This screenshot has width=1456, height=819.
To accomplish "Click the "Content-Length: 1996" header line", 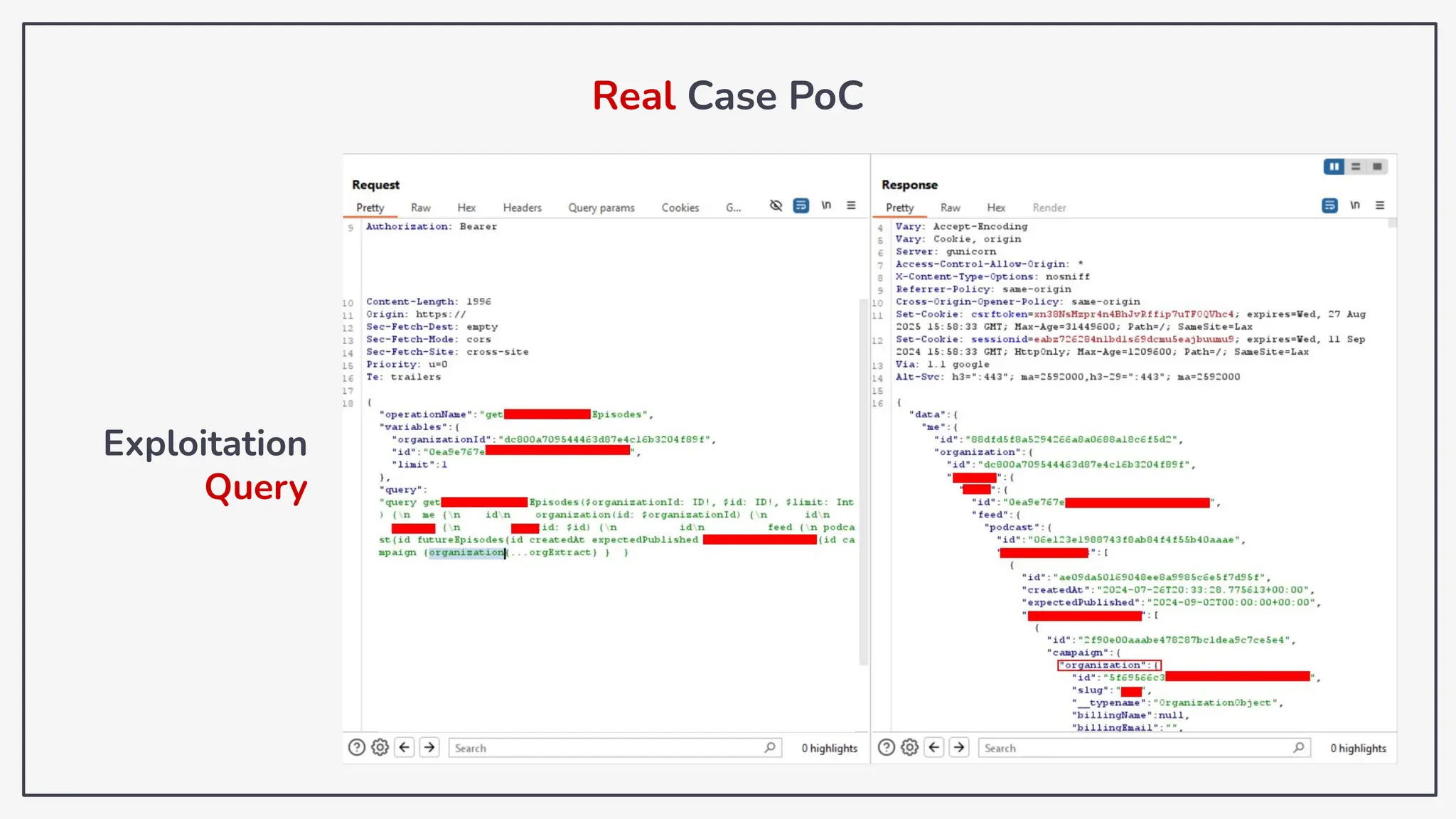I will click(429, 301).
